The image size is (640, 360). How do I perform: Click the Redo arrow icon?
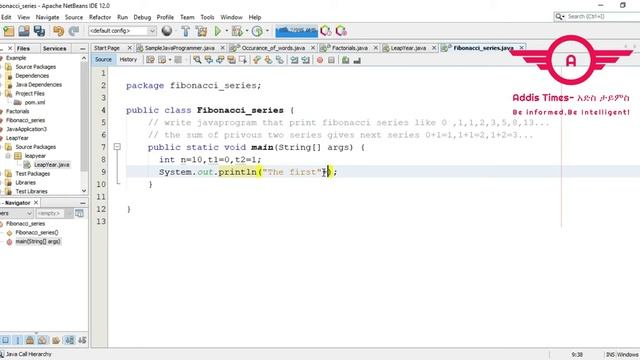pyautogui.click(x=74, y=31)
